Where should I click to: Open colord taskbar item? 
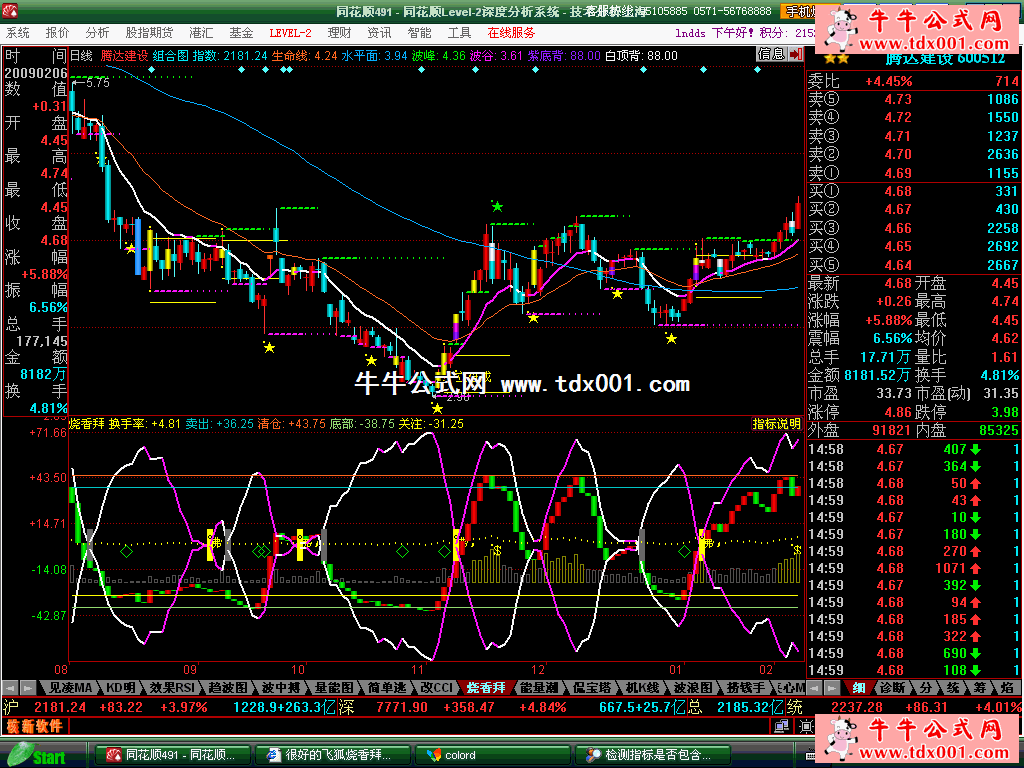[x=492, y=755]
